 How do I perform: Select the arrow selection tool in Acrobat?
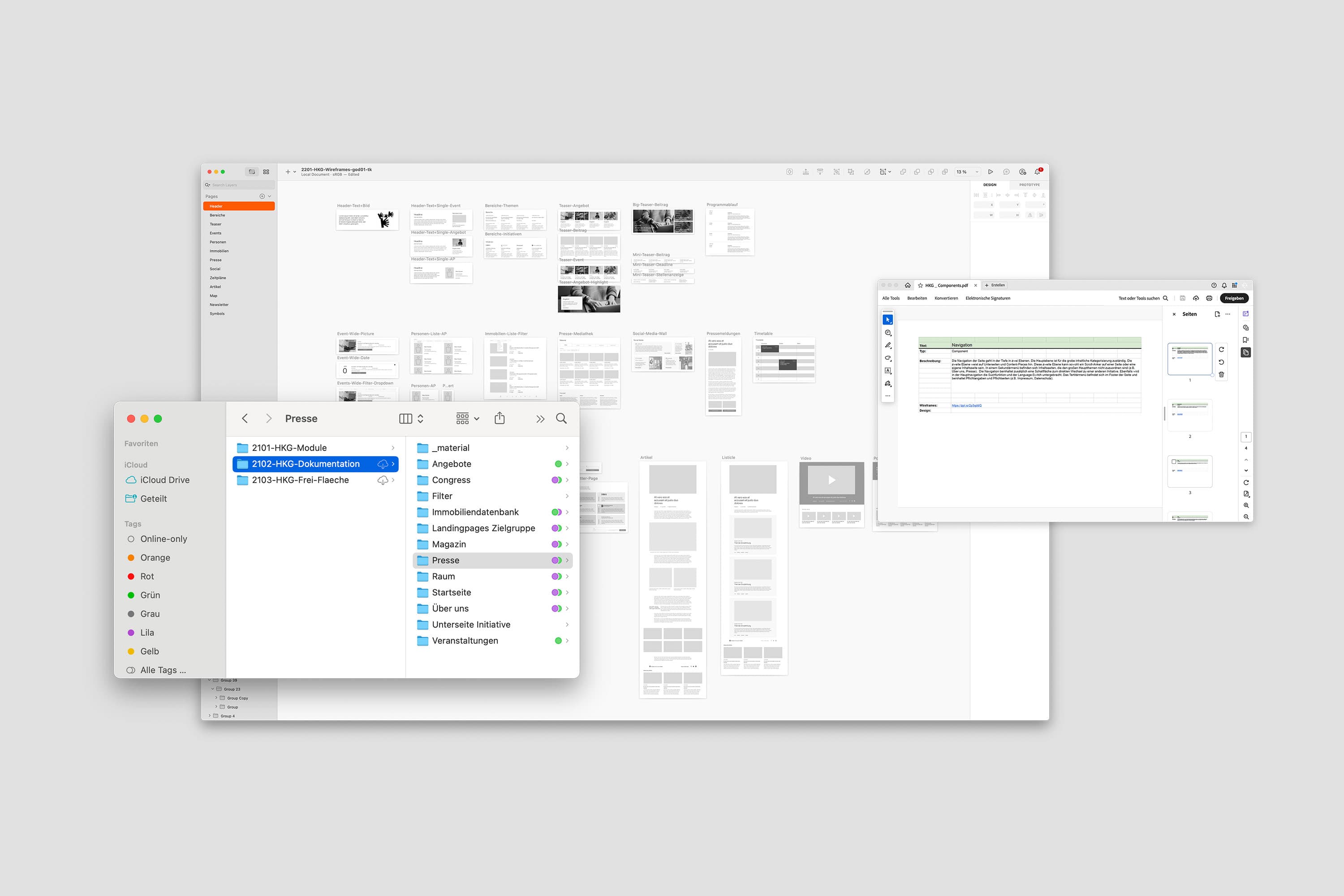pyautogui.click(x=887, y=319)
